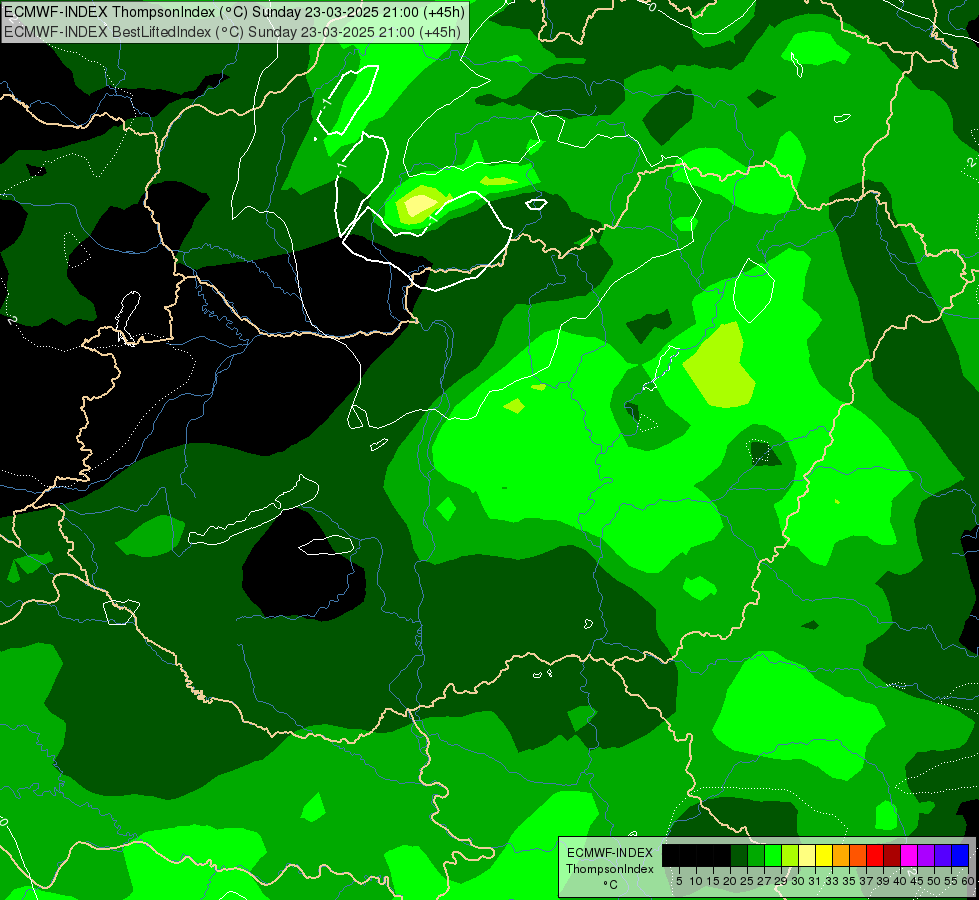This screenshot has width=979, height=900.
Task: Click the °C unit label in legend
Action: pos(611,884)
